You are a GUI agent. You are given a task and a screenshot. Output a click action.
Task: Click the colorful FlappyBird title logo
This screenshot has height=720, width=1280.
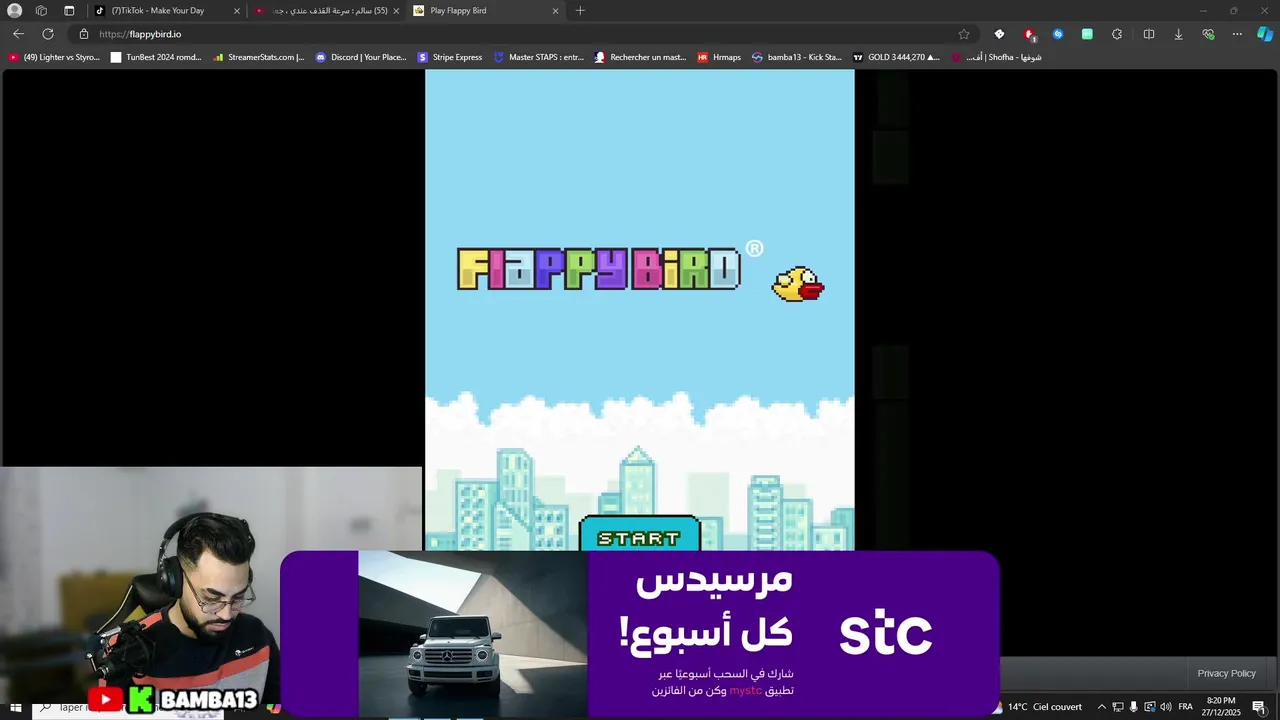tap(599, 269)
